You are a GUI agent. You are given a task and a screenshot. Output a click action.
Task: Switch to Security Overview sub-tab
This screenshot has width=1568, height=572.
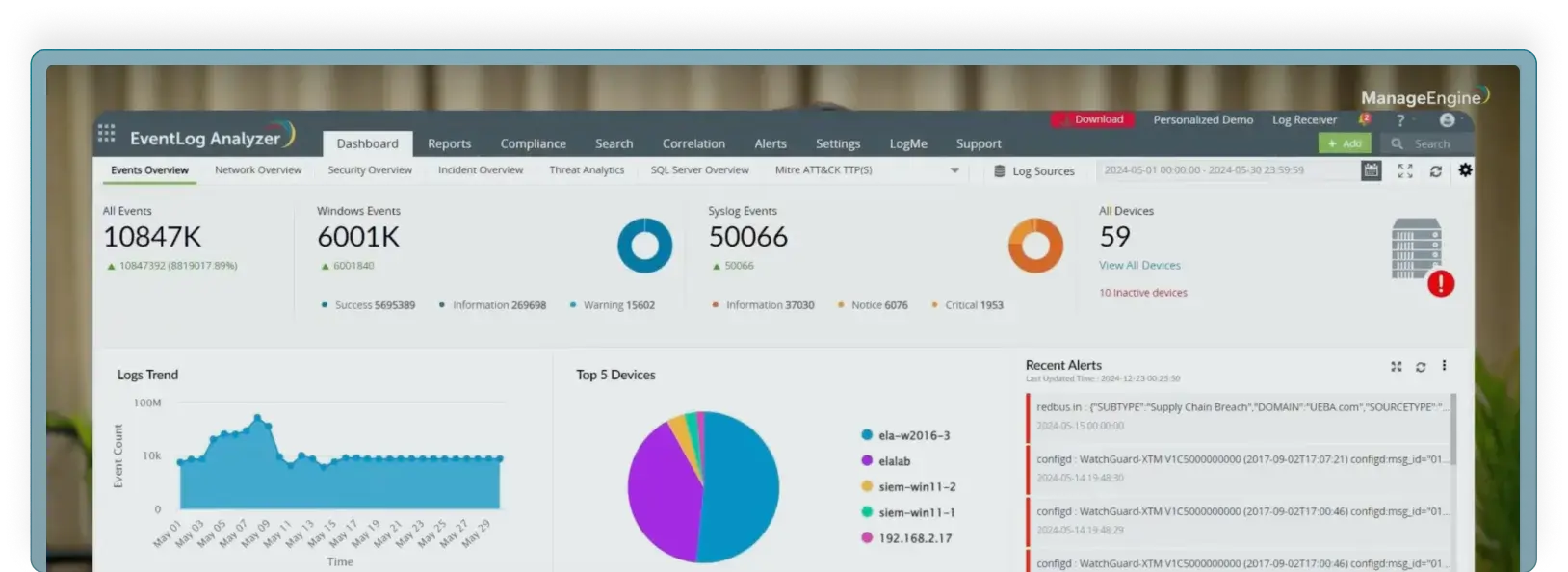(x=370, y=170)
